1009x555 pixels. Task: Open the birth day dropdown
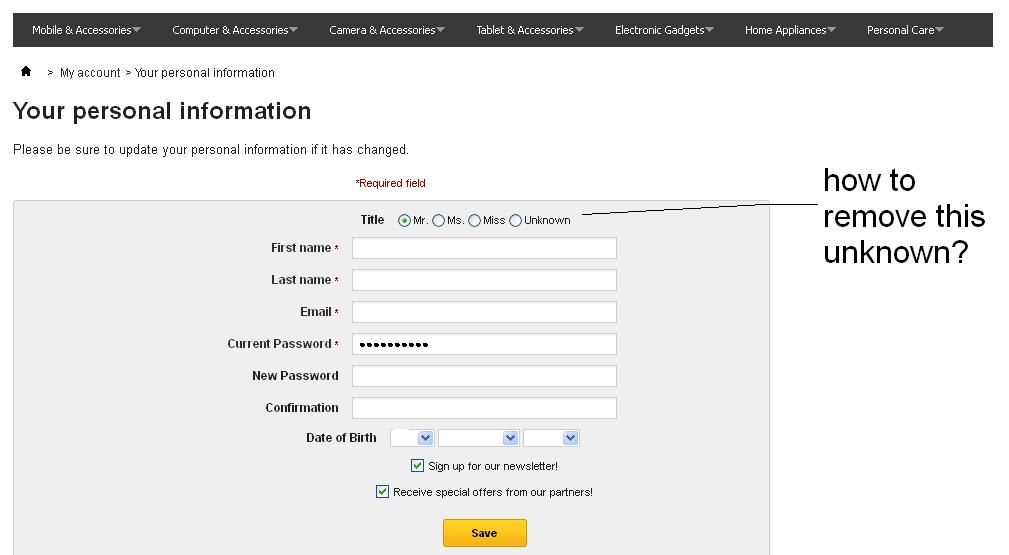(x=412, y=438)
